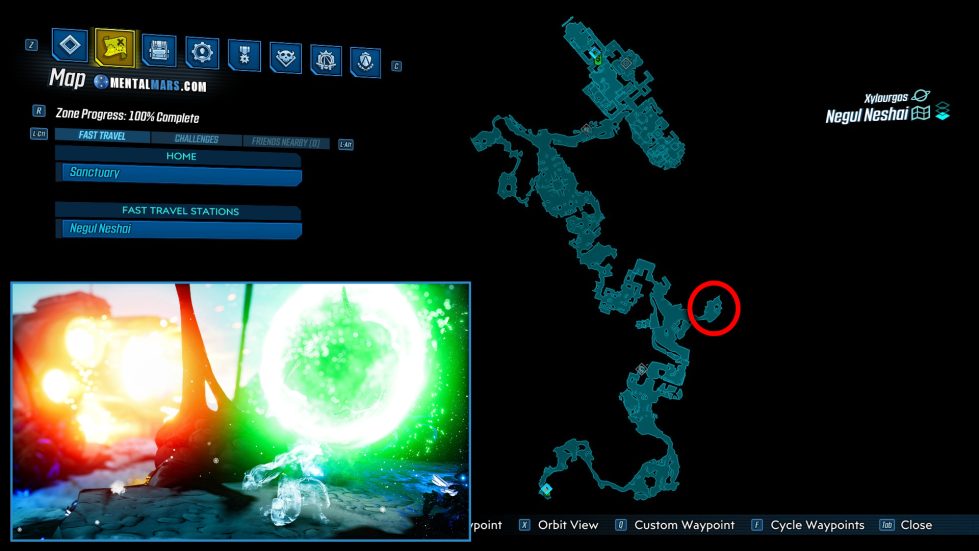The image size is (979, 551).
Task: Switch to the CHALLENGES tab
Action: (x=196, y=139)
